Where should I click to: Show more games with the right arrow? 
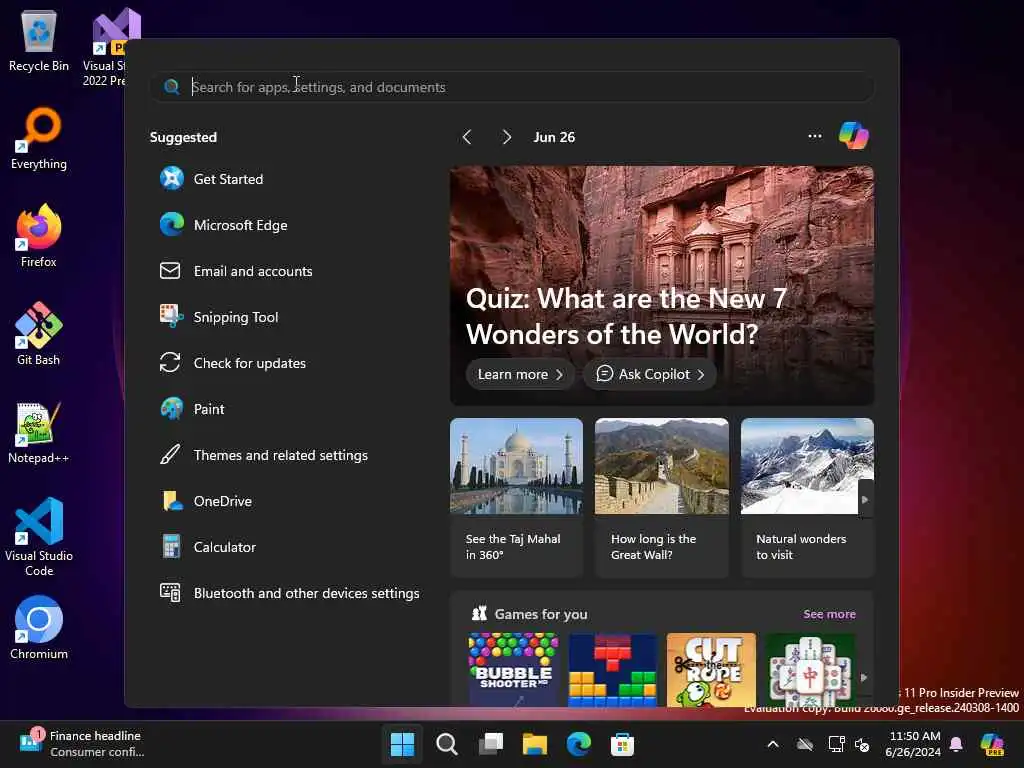tap(864, 677)
